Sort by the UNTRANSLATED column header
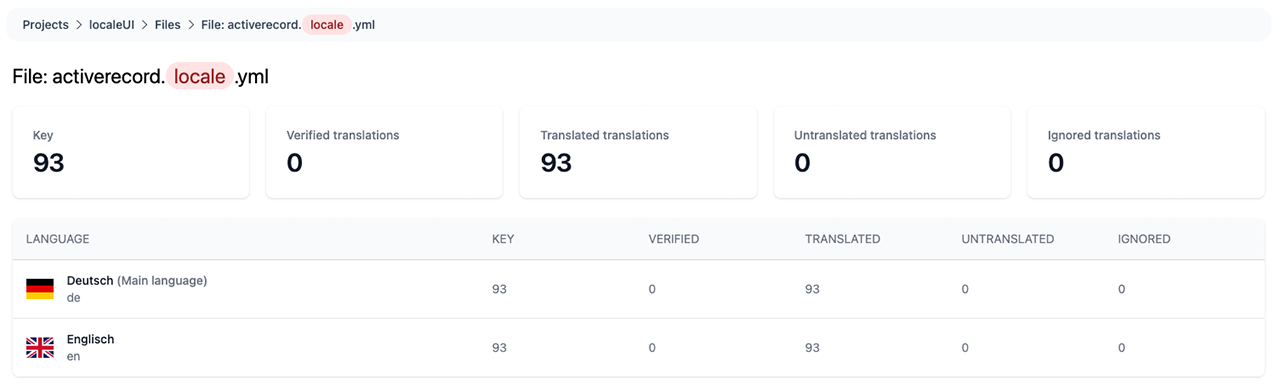The width and height of the screenshot is (1280, 391). (x=1008, y=239)
